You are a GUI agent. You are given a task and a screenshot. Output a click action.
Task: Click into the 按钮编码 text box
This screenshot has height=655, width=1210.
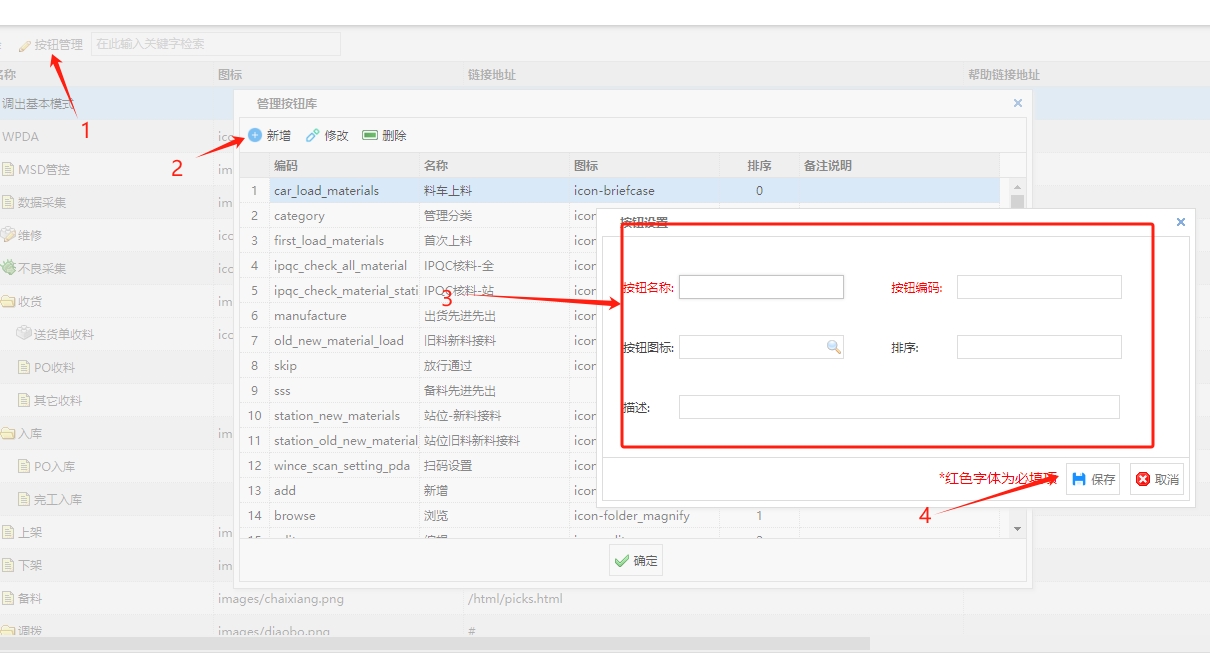click(1039, 288)
